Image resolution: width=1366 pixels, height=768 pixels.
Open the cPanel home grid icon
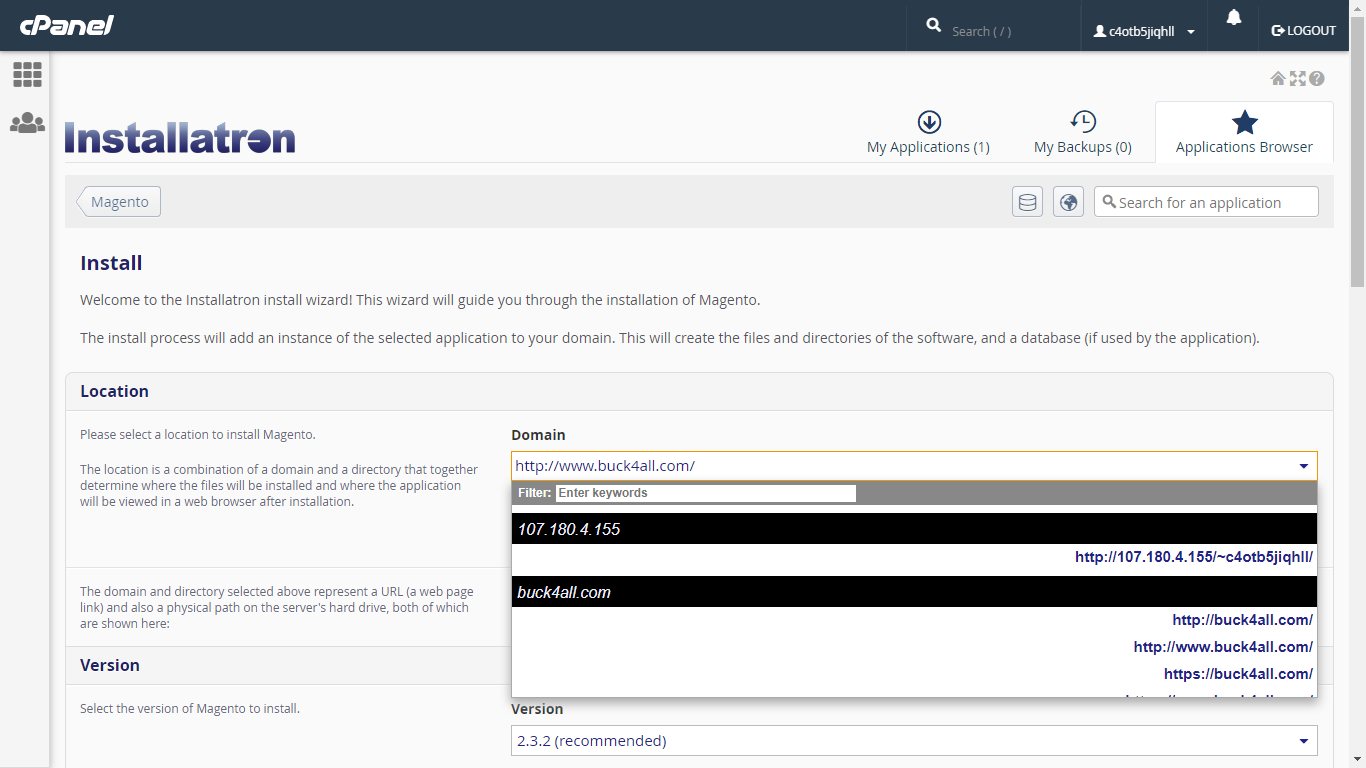[x=27, y=74]
